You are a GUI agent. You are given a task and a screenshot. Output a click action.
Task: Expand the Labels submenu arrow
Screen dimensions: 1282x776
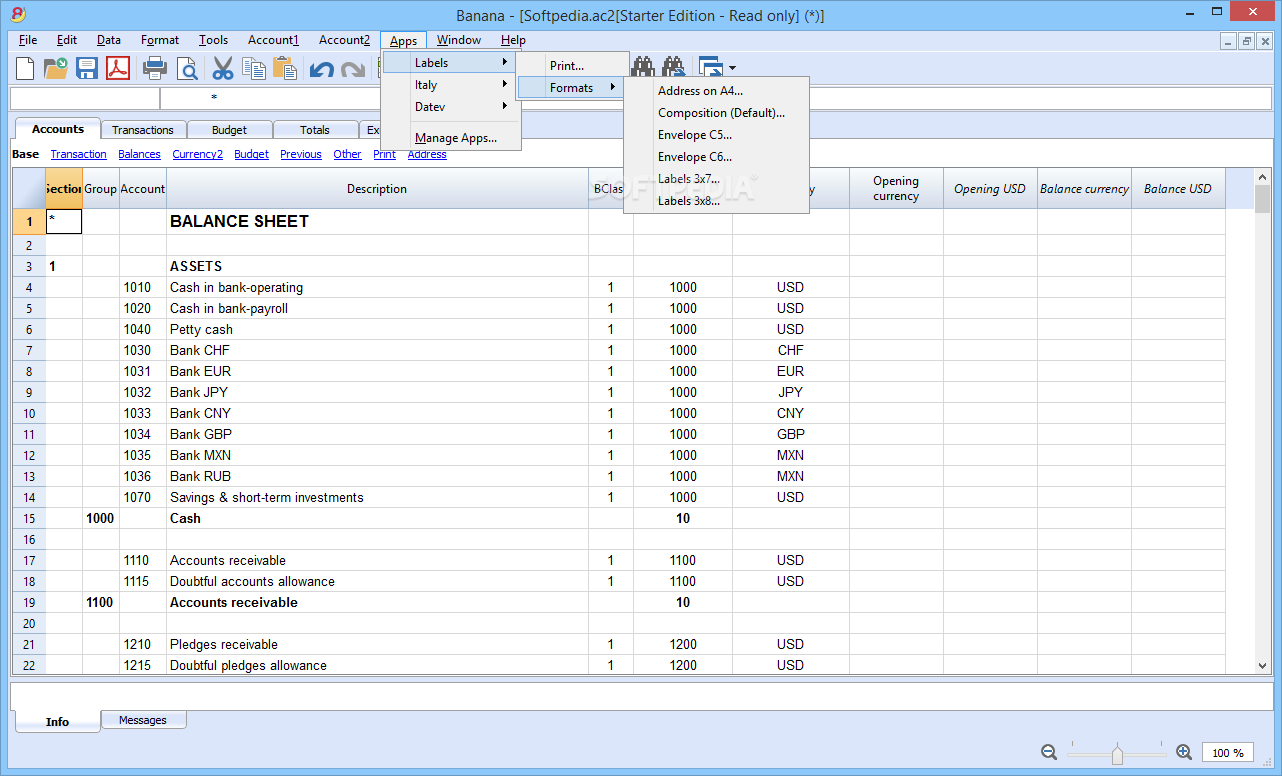505,62
